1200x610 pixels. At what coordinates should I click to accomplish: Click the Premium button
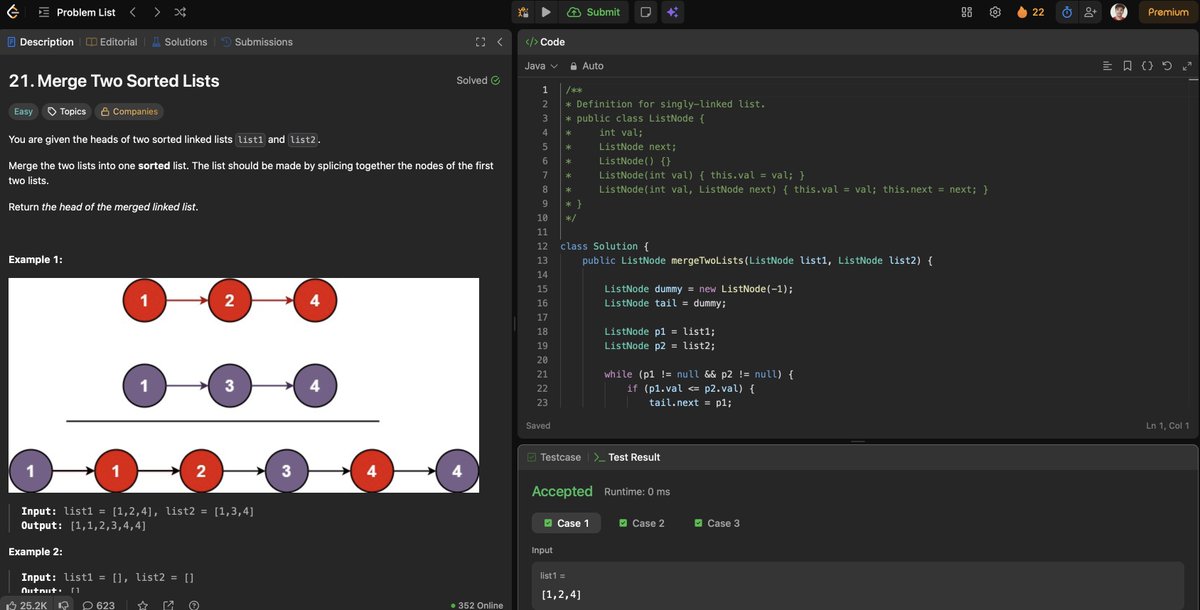pos(1168,12)
